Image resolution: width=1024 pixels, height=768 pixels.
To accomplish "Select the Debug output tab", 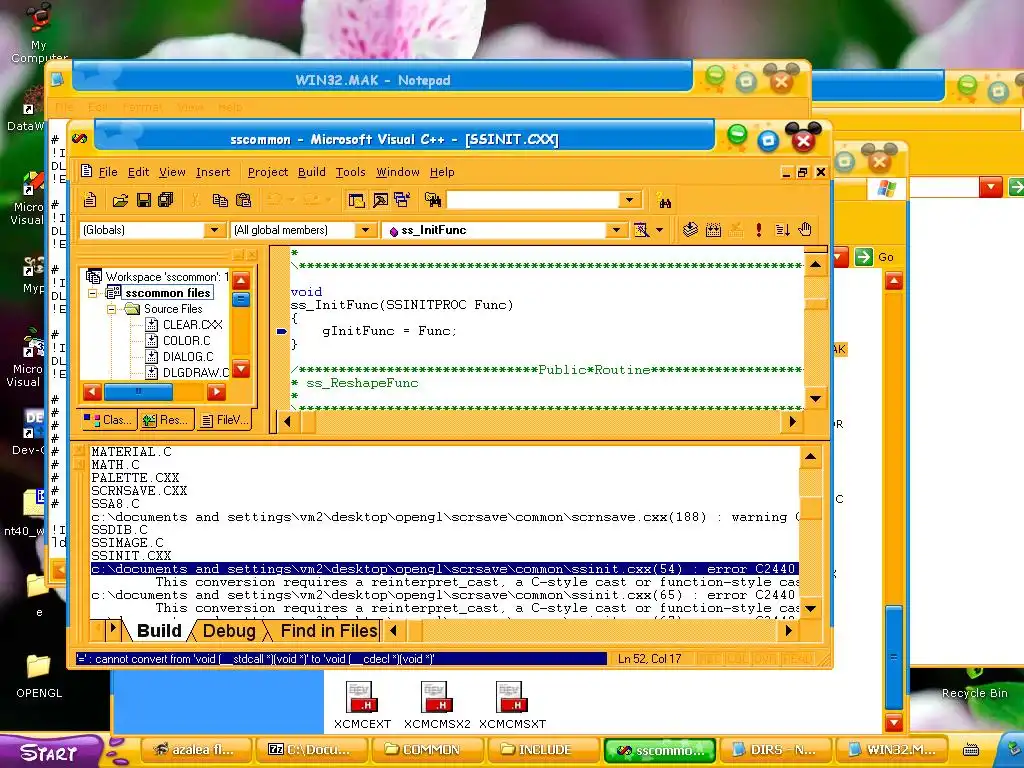I will pyautogui.click(x=229, y=630).
